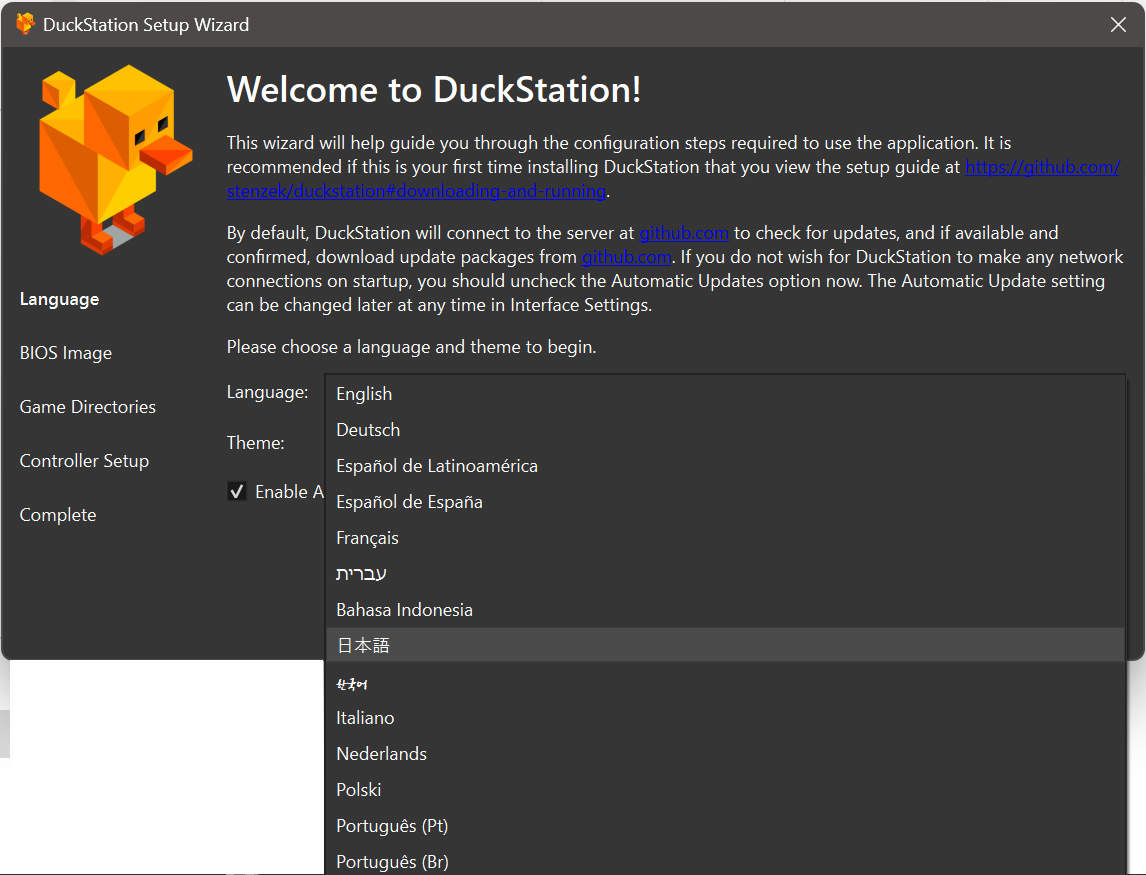Choose Deutsch in the language dropdown
Image resolution: width=1146 pixels, height=875 pixels.
(725, 430)
